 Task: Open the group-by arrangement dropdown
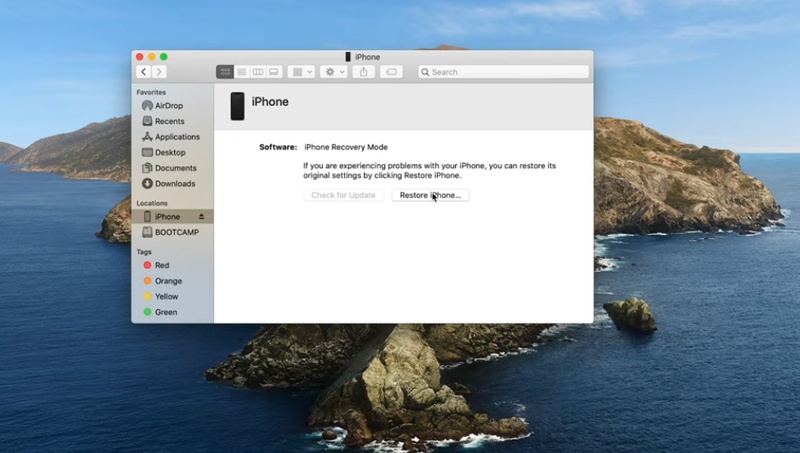301,72
